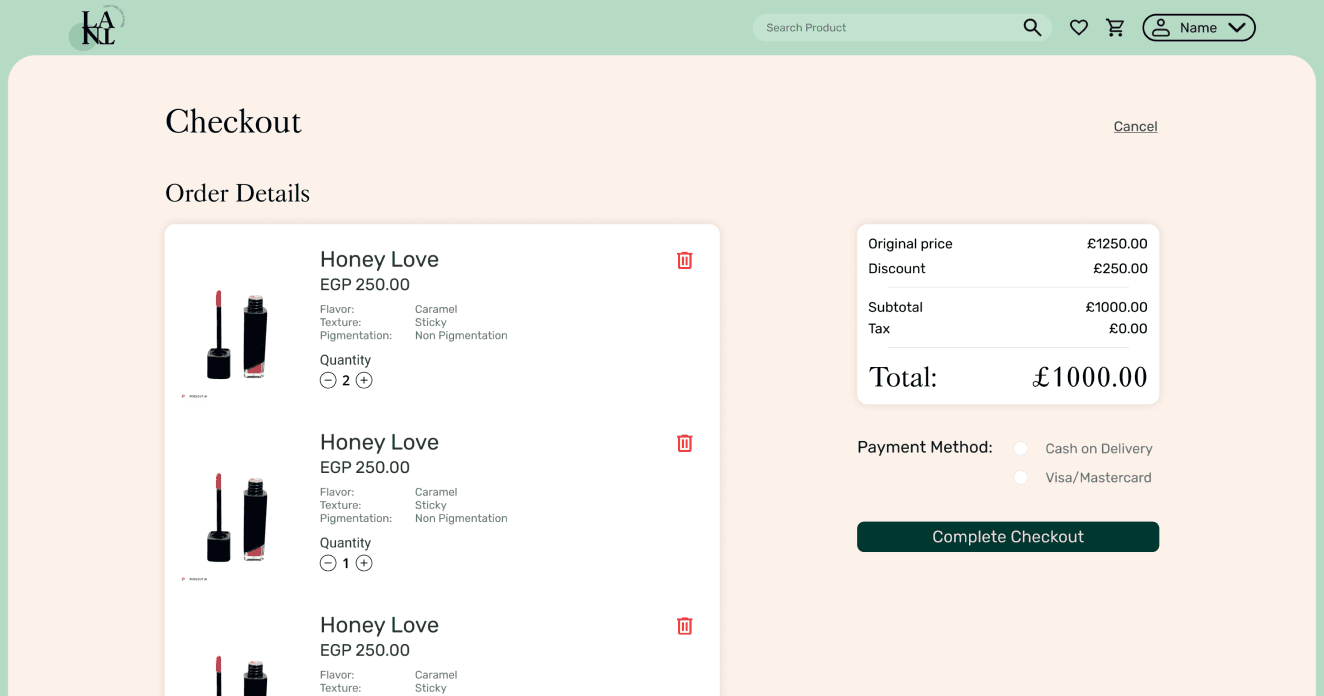Open the second Honey Love product title
The image size is (1324, 696).
(x=379, y=442)
